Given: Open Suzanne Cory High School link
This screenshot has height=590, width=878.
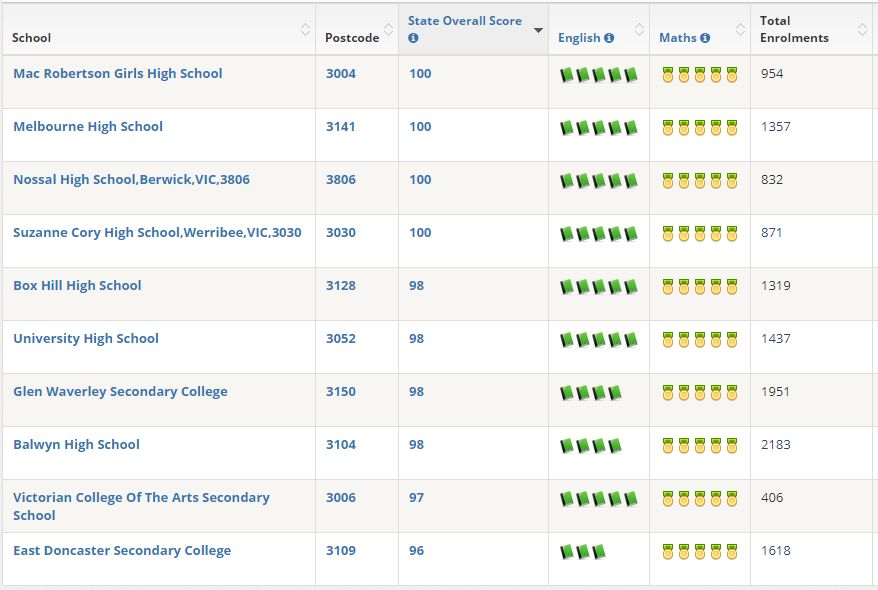Looking at the screenshot, I should coord(157,232).
